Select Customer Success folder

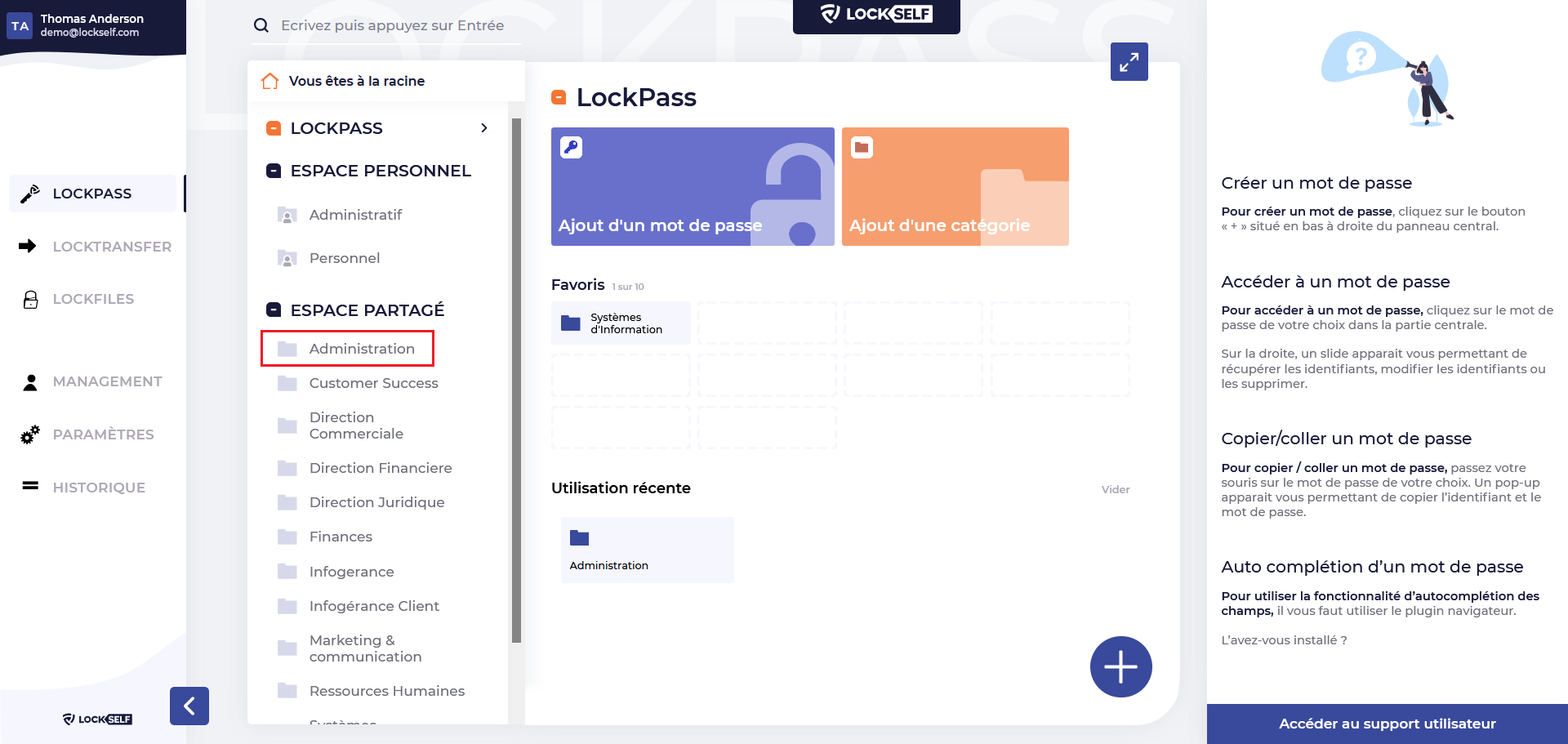point(373,383)
